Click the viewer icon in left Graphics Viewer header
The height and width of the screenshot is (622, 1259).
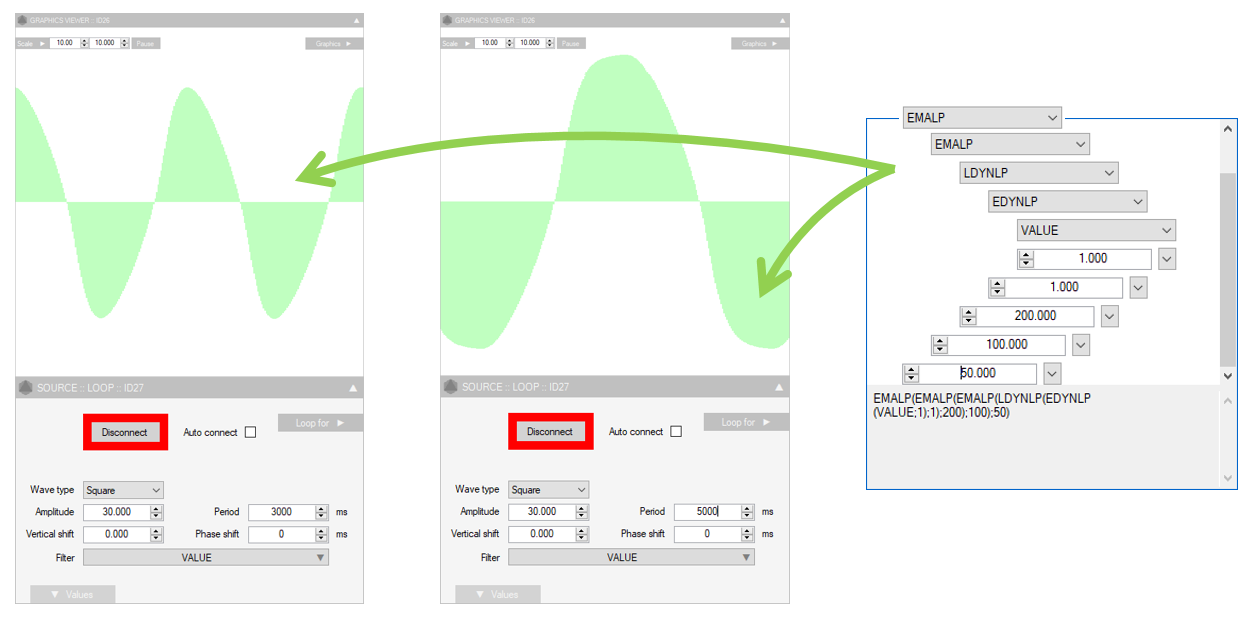[x=23, y=20]
